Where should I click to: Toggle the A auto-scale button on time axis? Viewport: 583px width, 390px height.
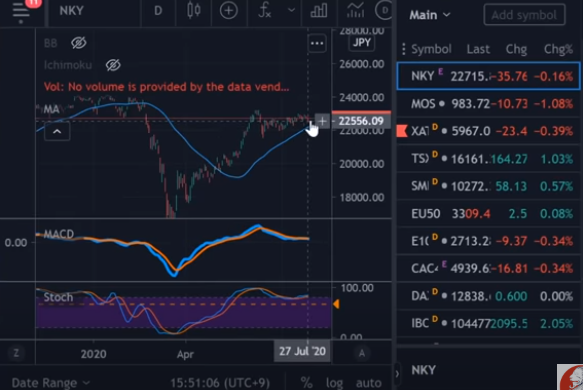pyautogui.click(x=361, y=352)
